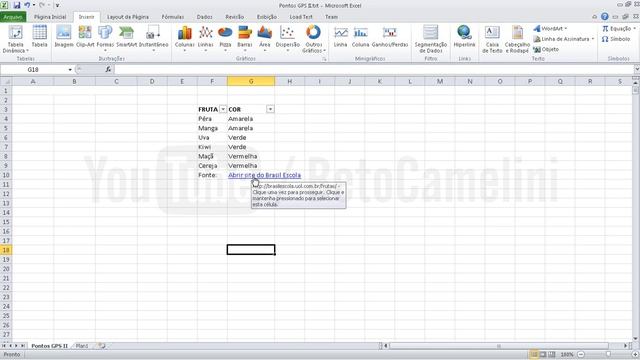The height and width of the screenshot is (360, 640).
Task: Open COR column filter dropdown
Action: (x=270, y=109)
